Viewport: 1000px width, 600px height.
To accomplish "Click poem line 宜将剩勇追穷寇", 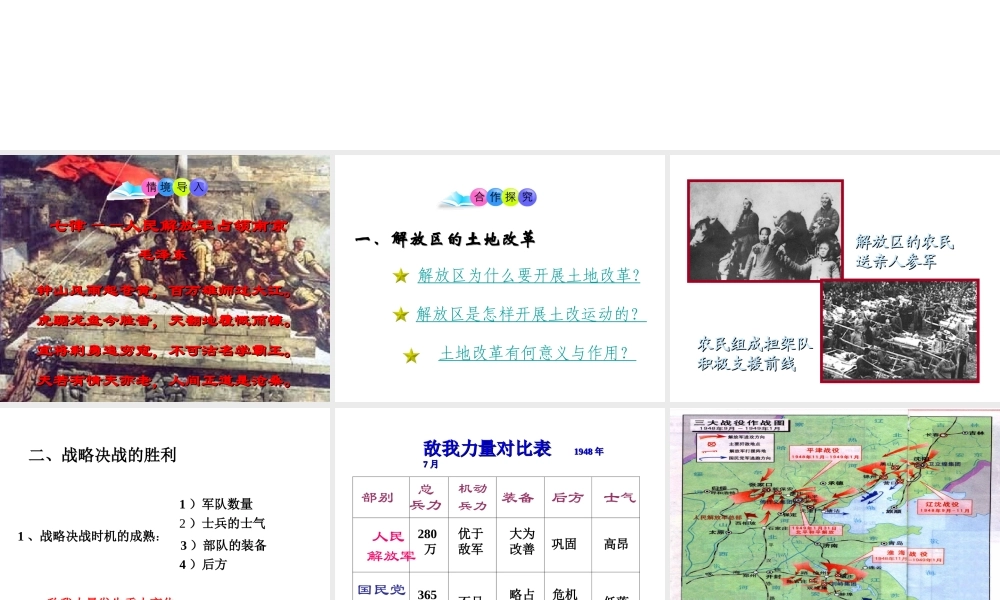I will click(97, 351).
